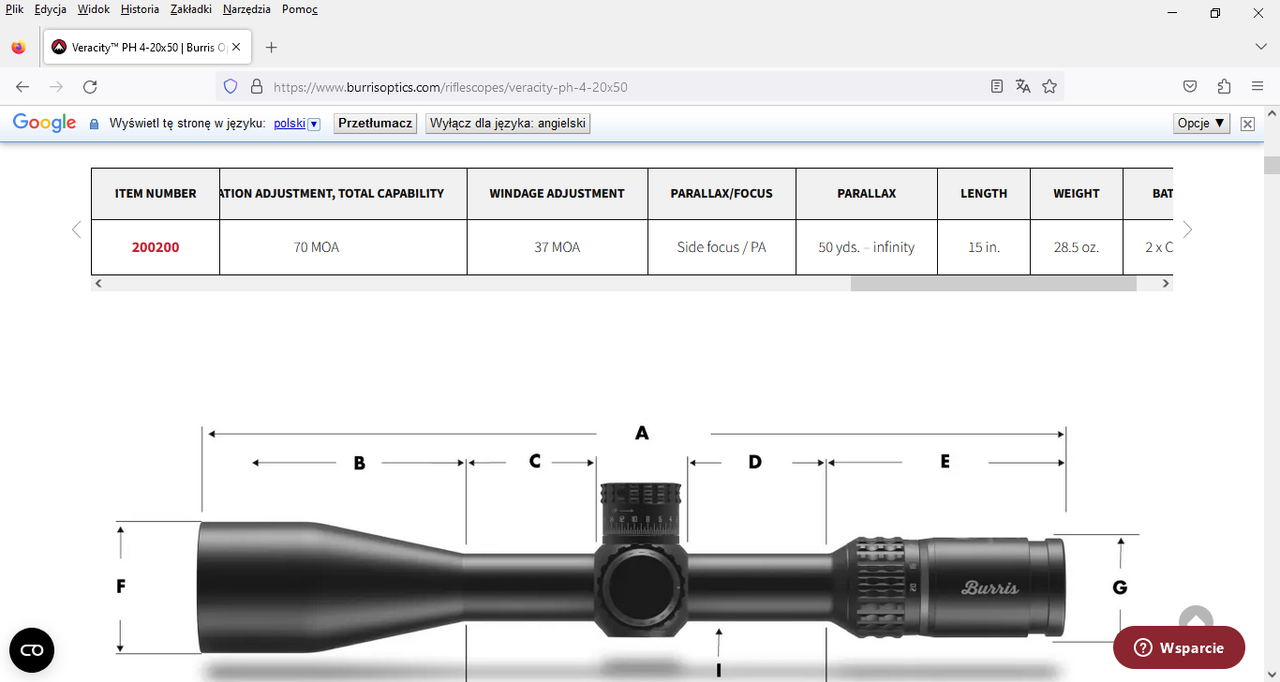Viewport: 1280px width, 682px height.
Task: Open a new tab with the plus button
Action: pos(271,47)
